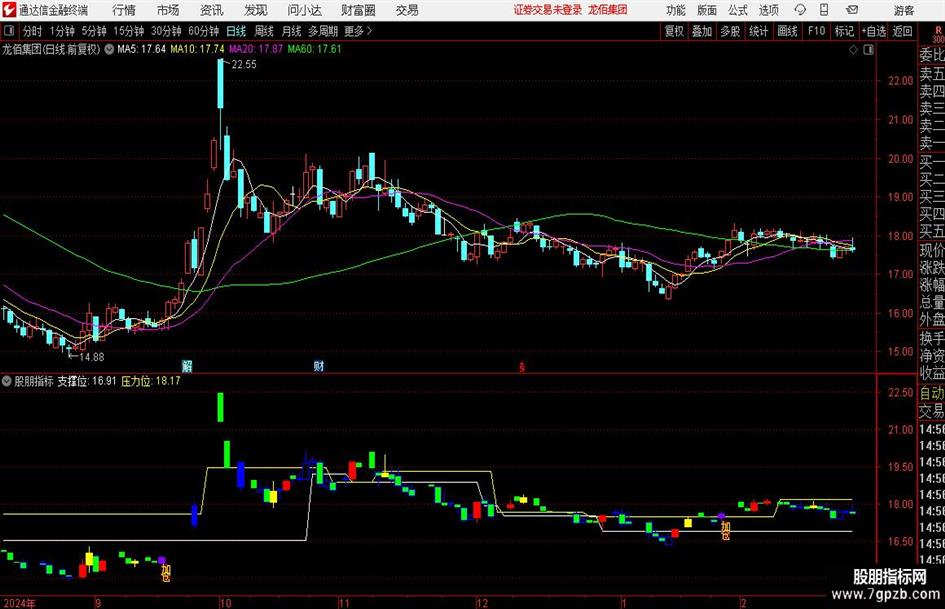Image resolution: width=945 pixels, height=609 pixels.
Task: Click the MA60: 17.61 label
Action: click(314, 49)
